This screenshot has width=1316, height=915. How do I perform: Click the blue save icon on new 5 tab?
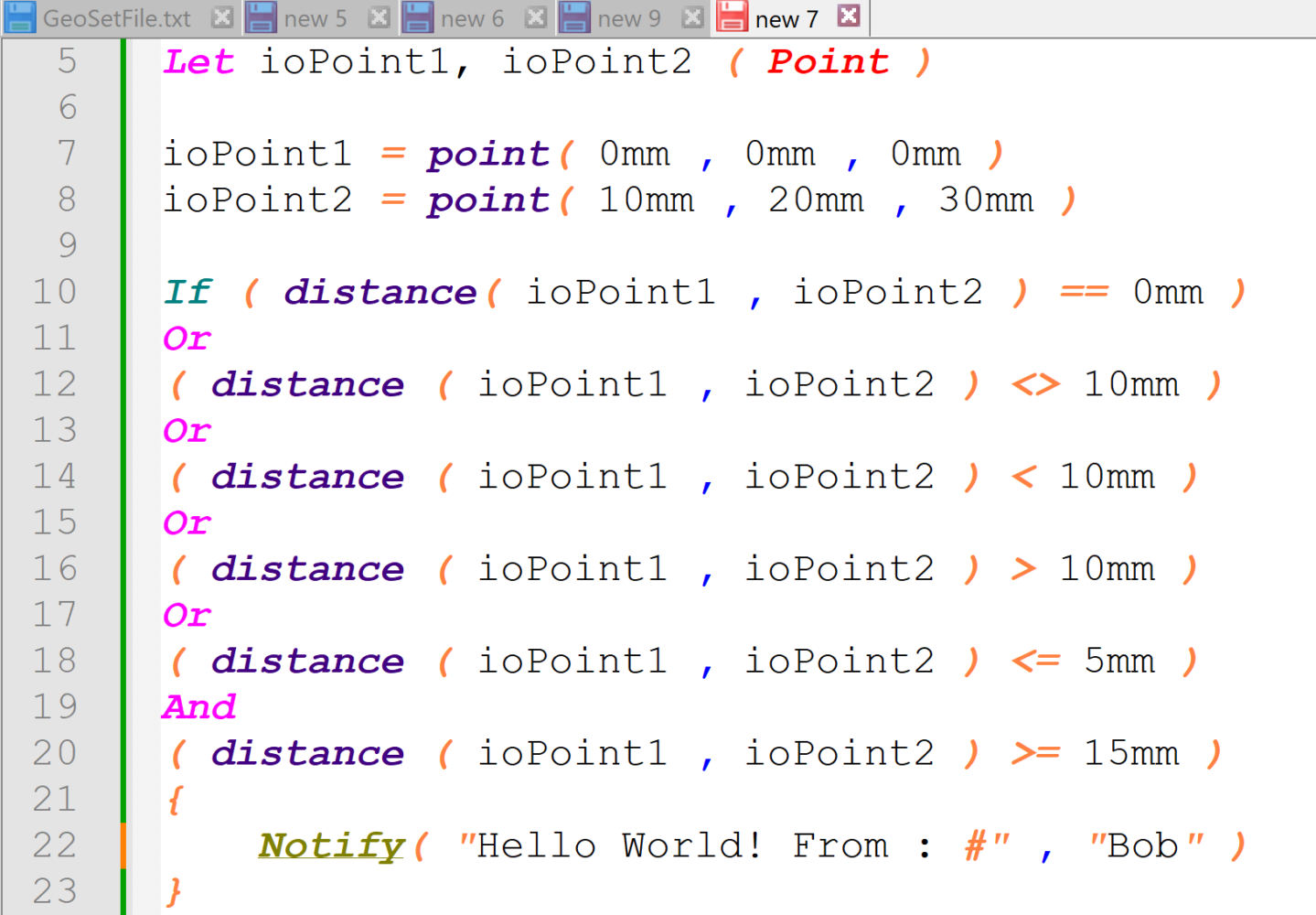click(x=262, y=17)
